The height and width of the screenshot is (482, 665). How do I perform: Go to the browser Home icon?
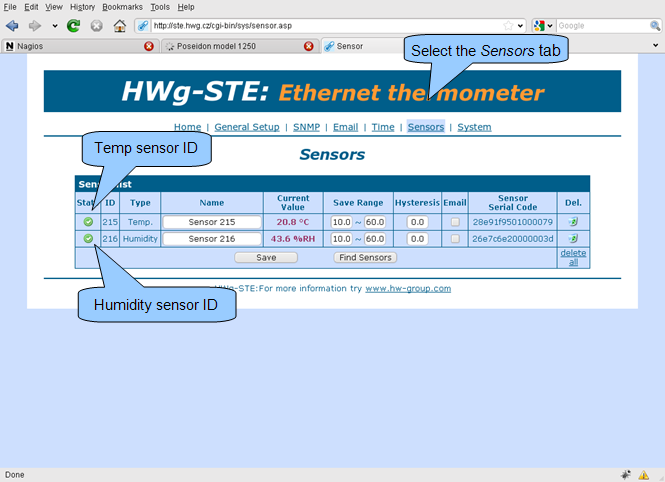[120, 26]
